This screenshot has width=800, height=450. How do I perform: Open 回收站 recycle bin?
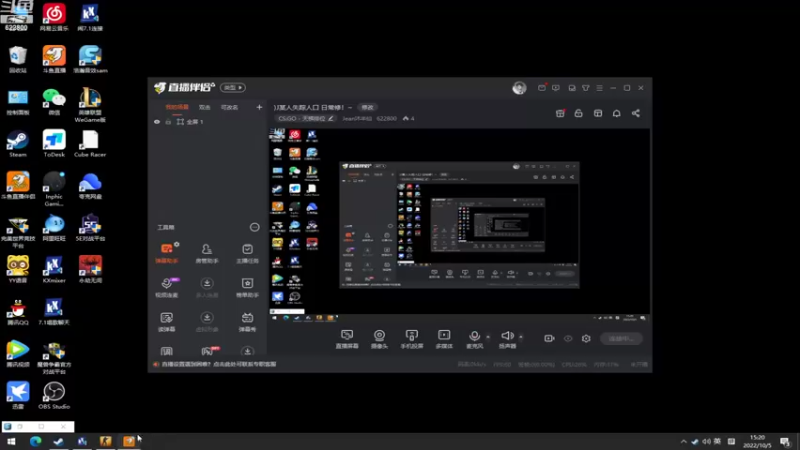(x=18, y=60)
